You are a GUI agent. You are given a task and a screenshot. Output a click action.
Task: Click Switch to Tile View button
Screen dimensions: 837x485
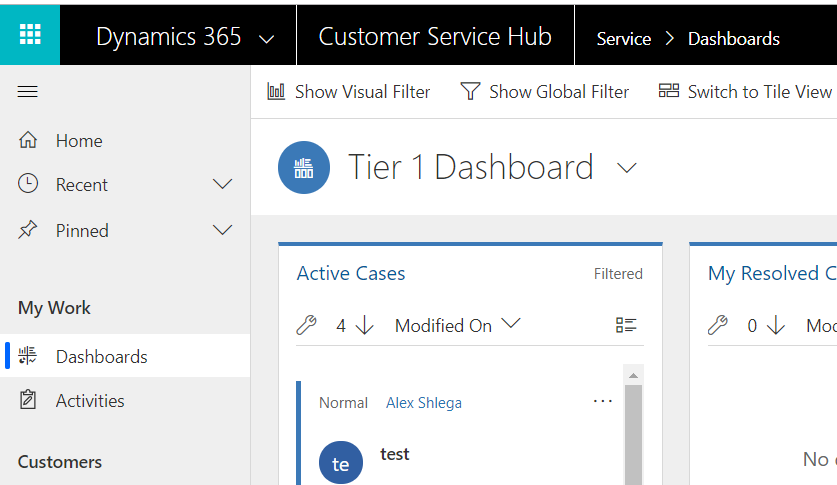[x=745, y=92]
